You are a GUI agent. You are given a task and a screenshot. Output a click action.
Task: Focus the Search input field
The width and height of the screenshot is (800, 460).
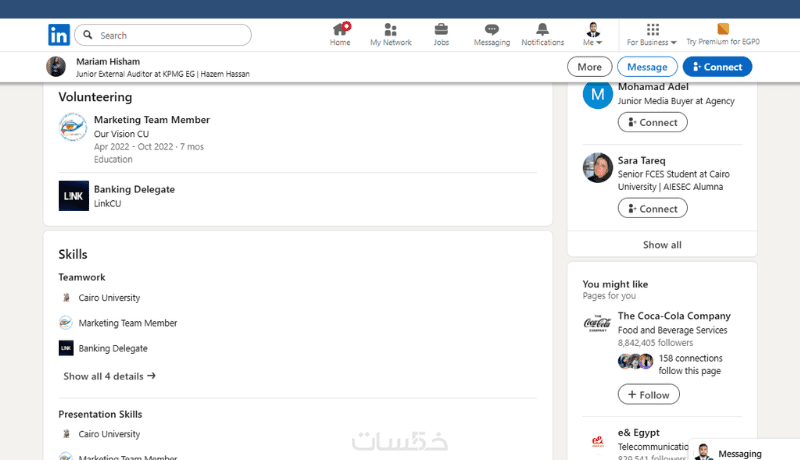point(163,35)
